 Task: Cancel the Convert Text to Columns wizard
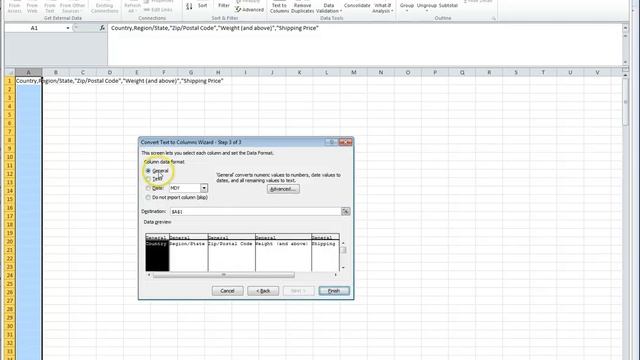click(x=227, y=291)
